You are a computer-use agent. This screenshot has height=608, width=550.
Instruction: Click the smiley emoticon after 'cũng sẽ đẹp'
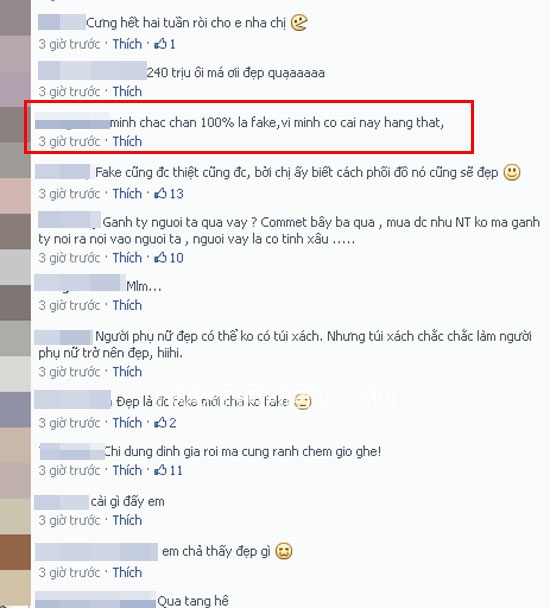tap(512, 172)
